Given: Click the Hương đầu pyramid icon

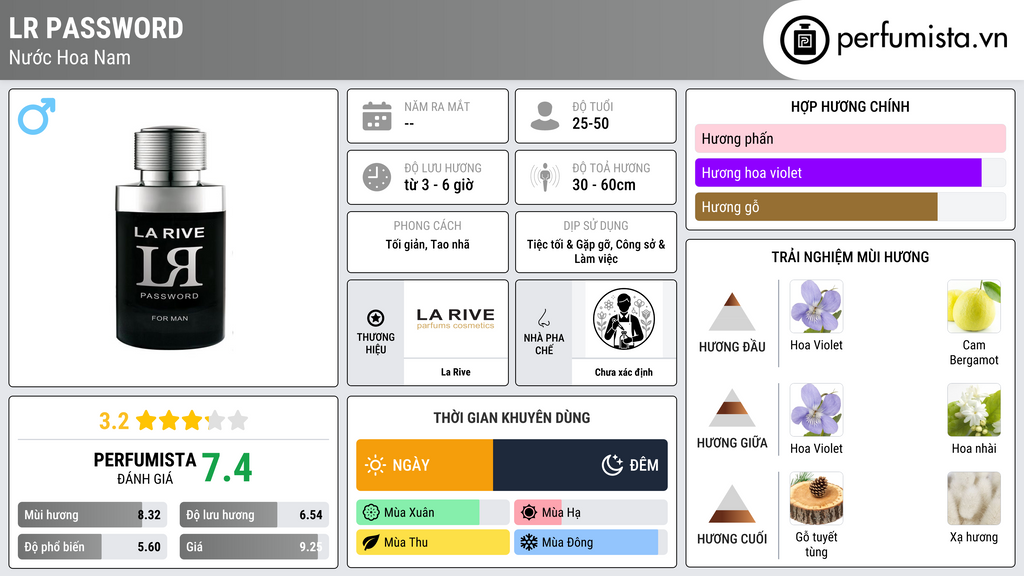Looking at the screenshot, I should (732, 312).
